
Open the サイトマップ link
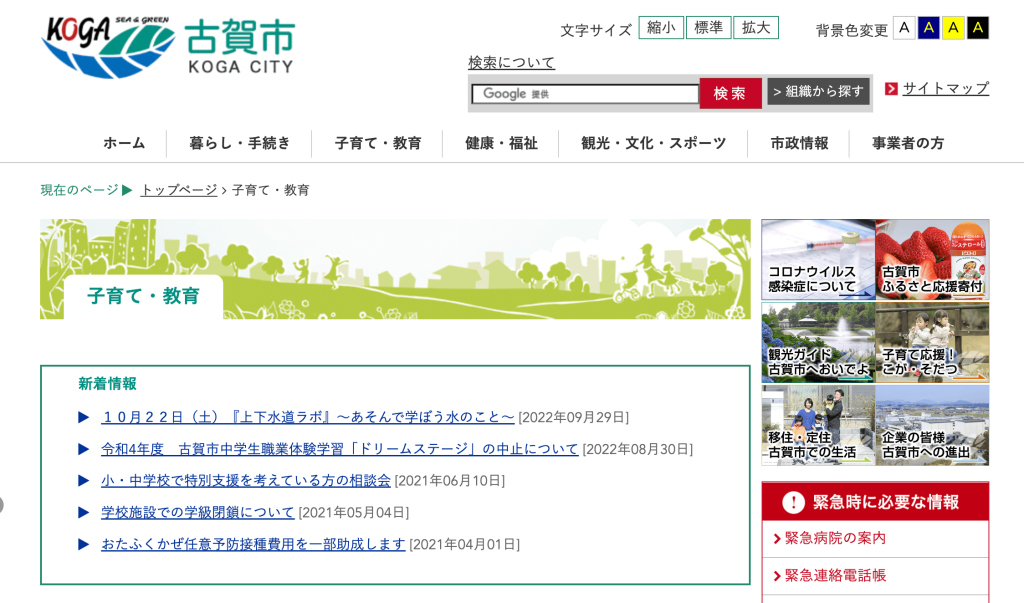[x=945, y=88]
